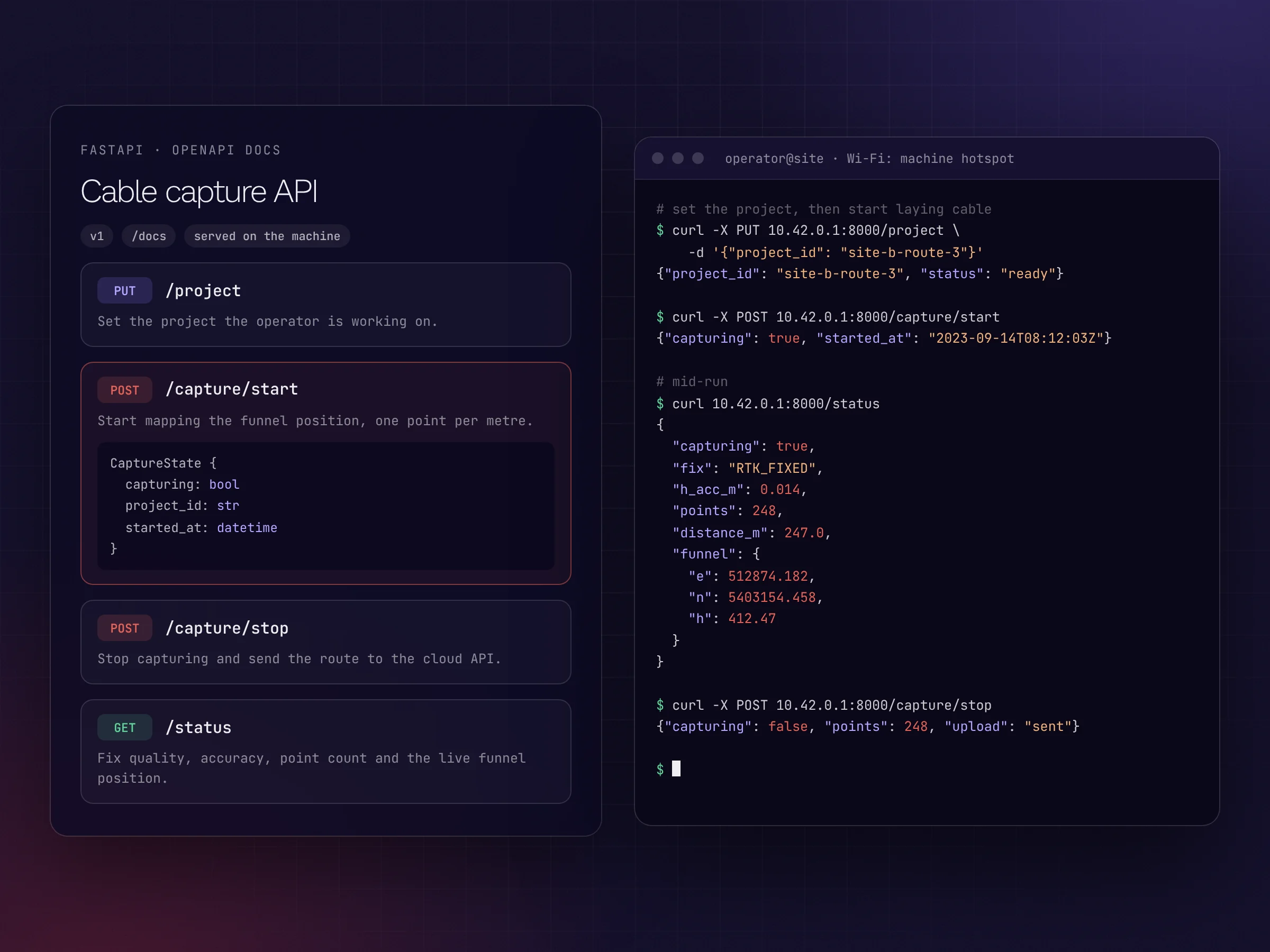The image size is (1270, 952).
Task: Open the /docs pill link
Action: tap(149, 236)
